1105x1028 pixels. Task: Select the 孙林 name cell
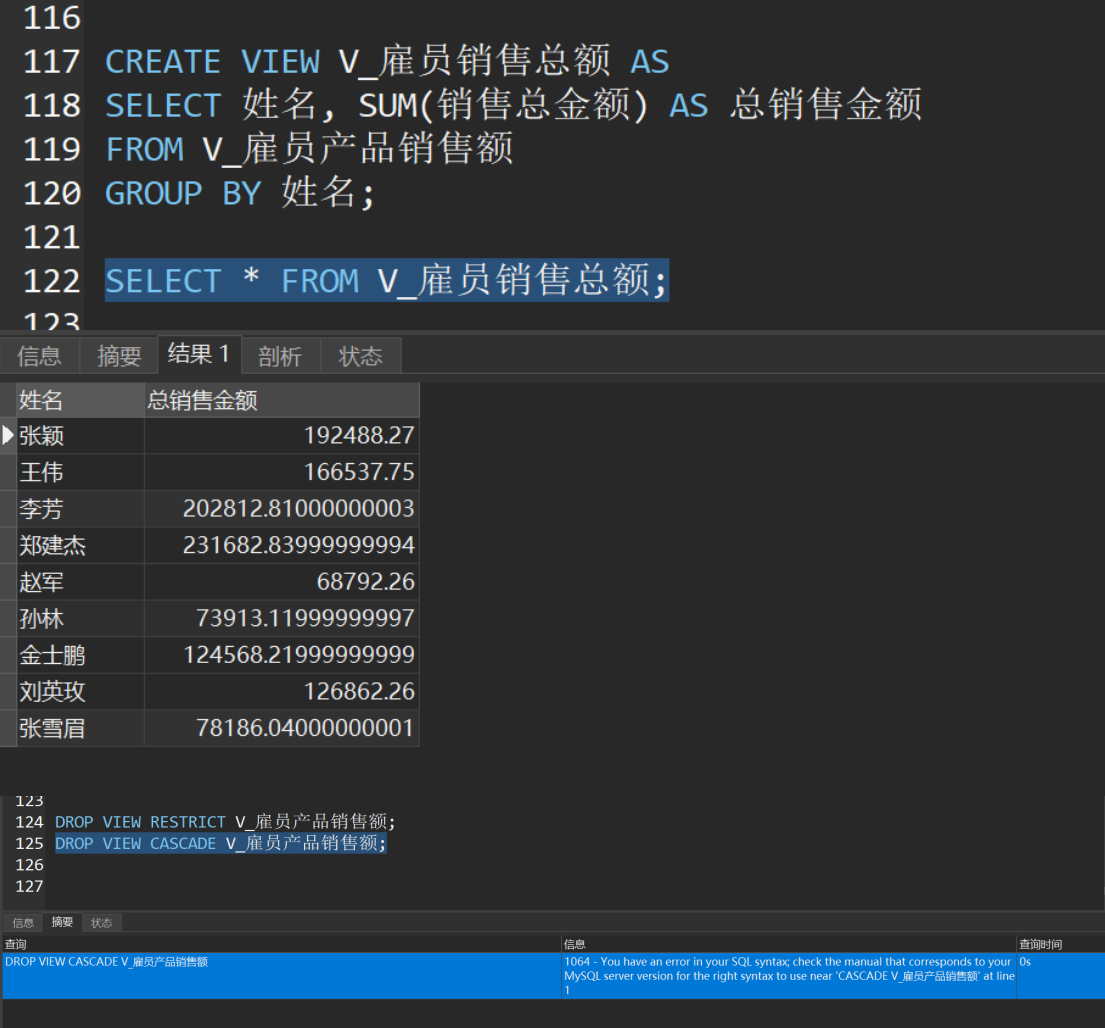pos(80,619)
